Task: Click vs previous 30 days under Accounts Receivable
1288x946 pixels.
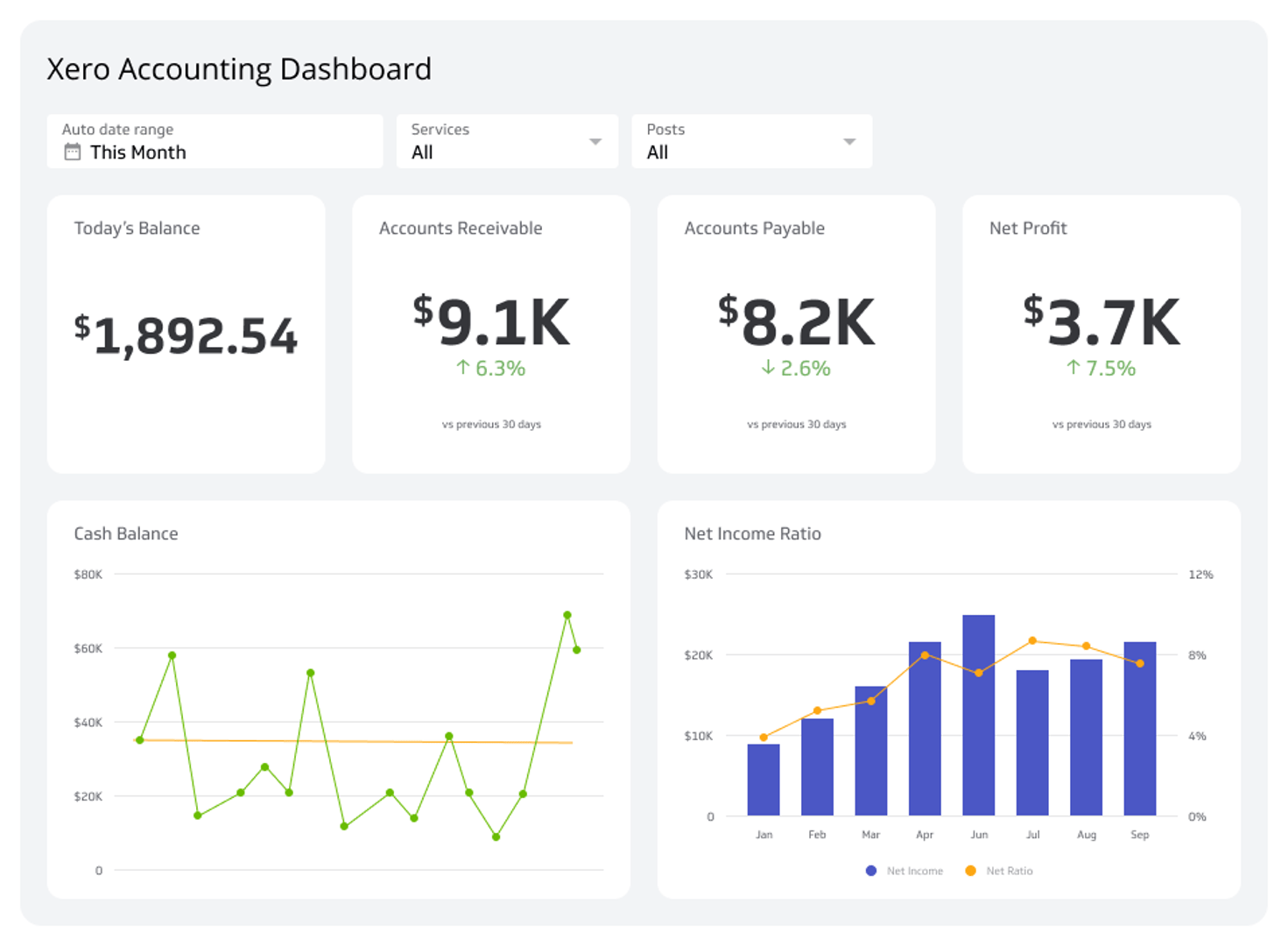Action: point(491,424)
